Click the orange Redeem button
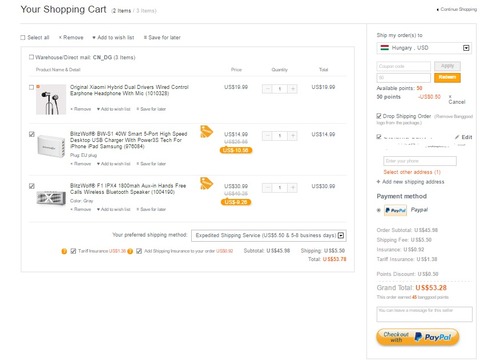The image size is (480, 362). 447,77
